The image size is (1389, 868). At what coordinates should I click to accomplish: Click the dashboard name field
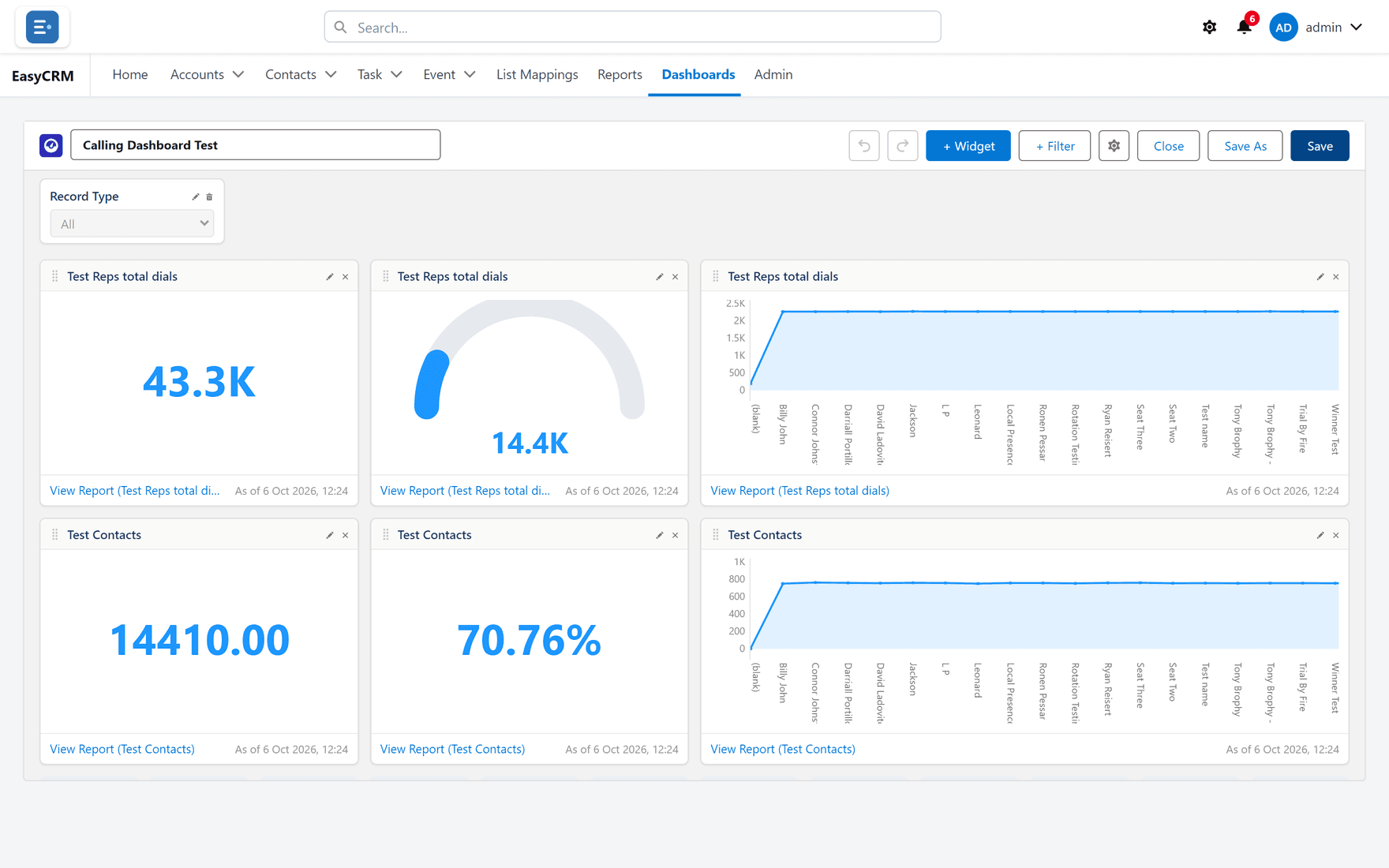tap(256, 145)
